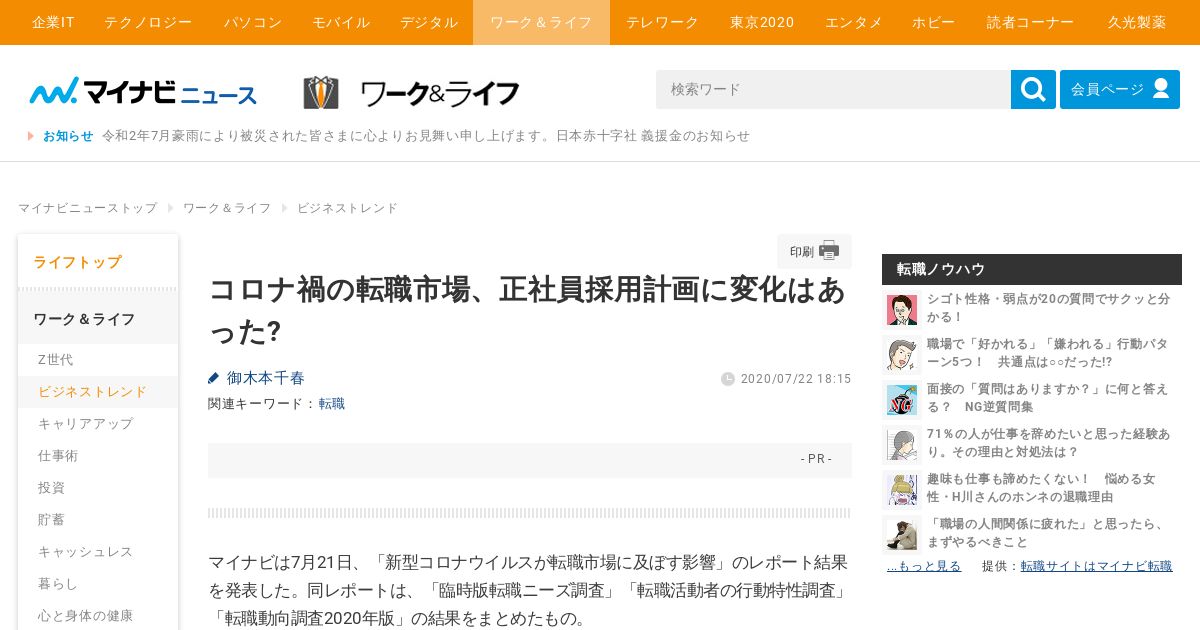Select the 東京2020 nav tab
The image size is (1200, 630).
point(762,22)
